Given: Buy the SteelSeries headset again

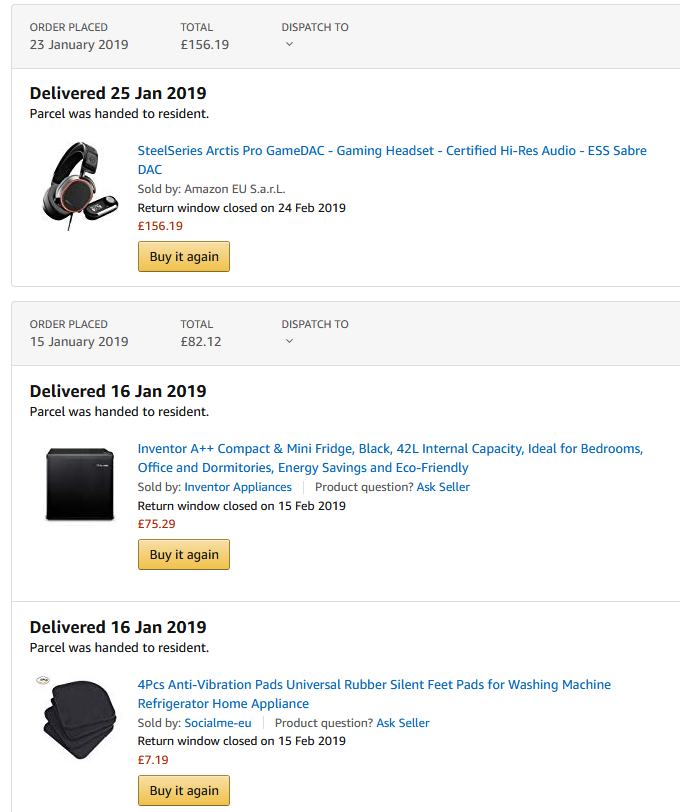Looking at the screenshot, I should tap(184, 256).
